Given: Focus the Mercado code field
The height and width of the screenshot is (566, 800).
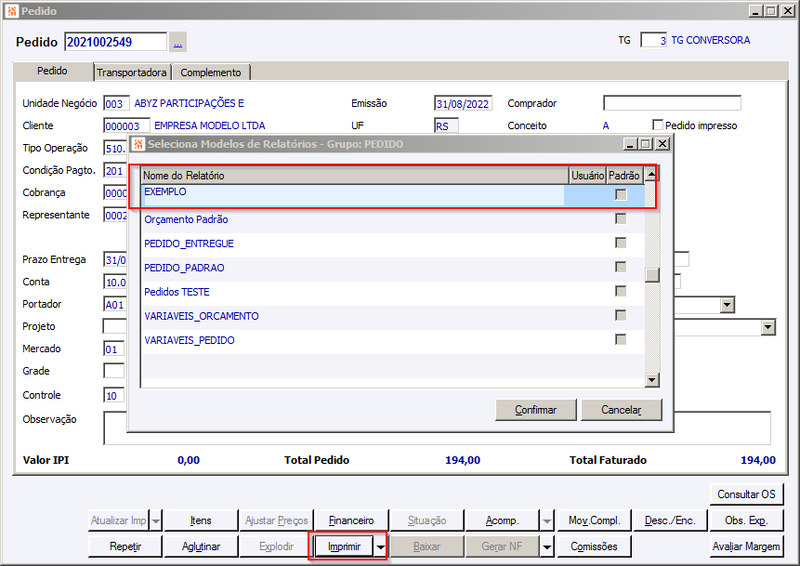Looking at the screenshot, I should (x=114, y=349).
